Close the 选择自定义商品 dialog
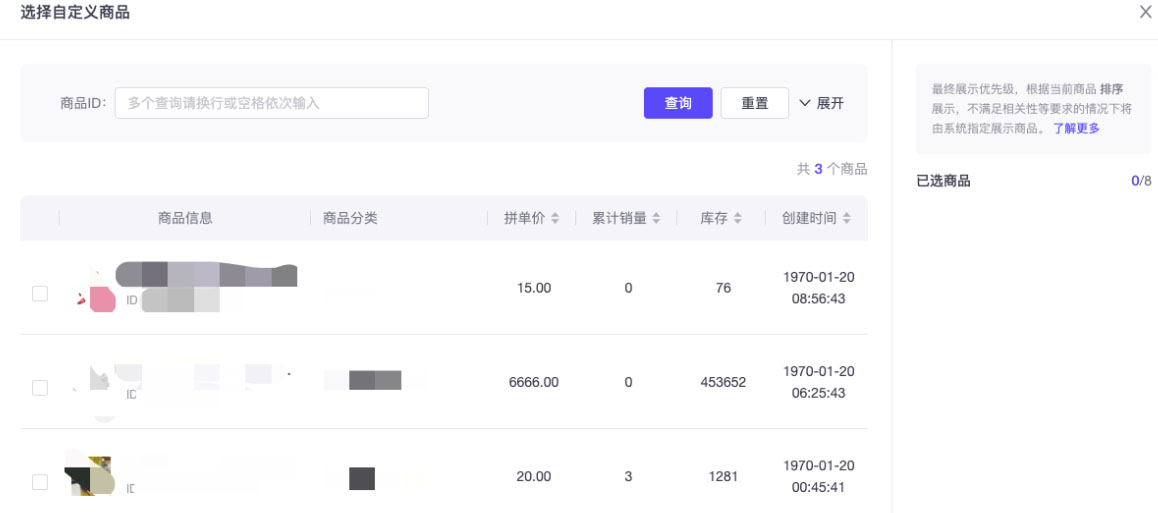The width and height of the screenshot is (1158, 513). [1145, 12]
